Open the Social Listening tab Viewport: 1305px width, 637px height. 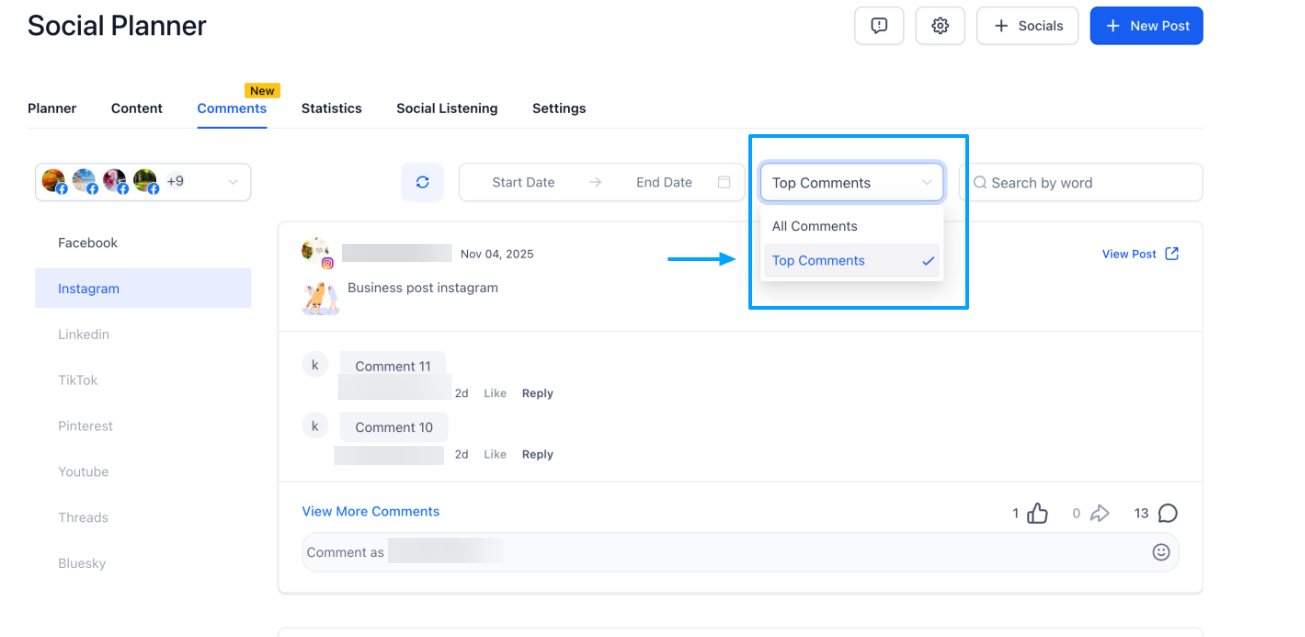[446, 108]
